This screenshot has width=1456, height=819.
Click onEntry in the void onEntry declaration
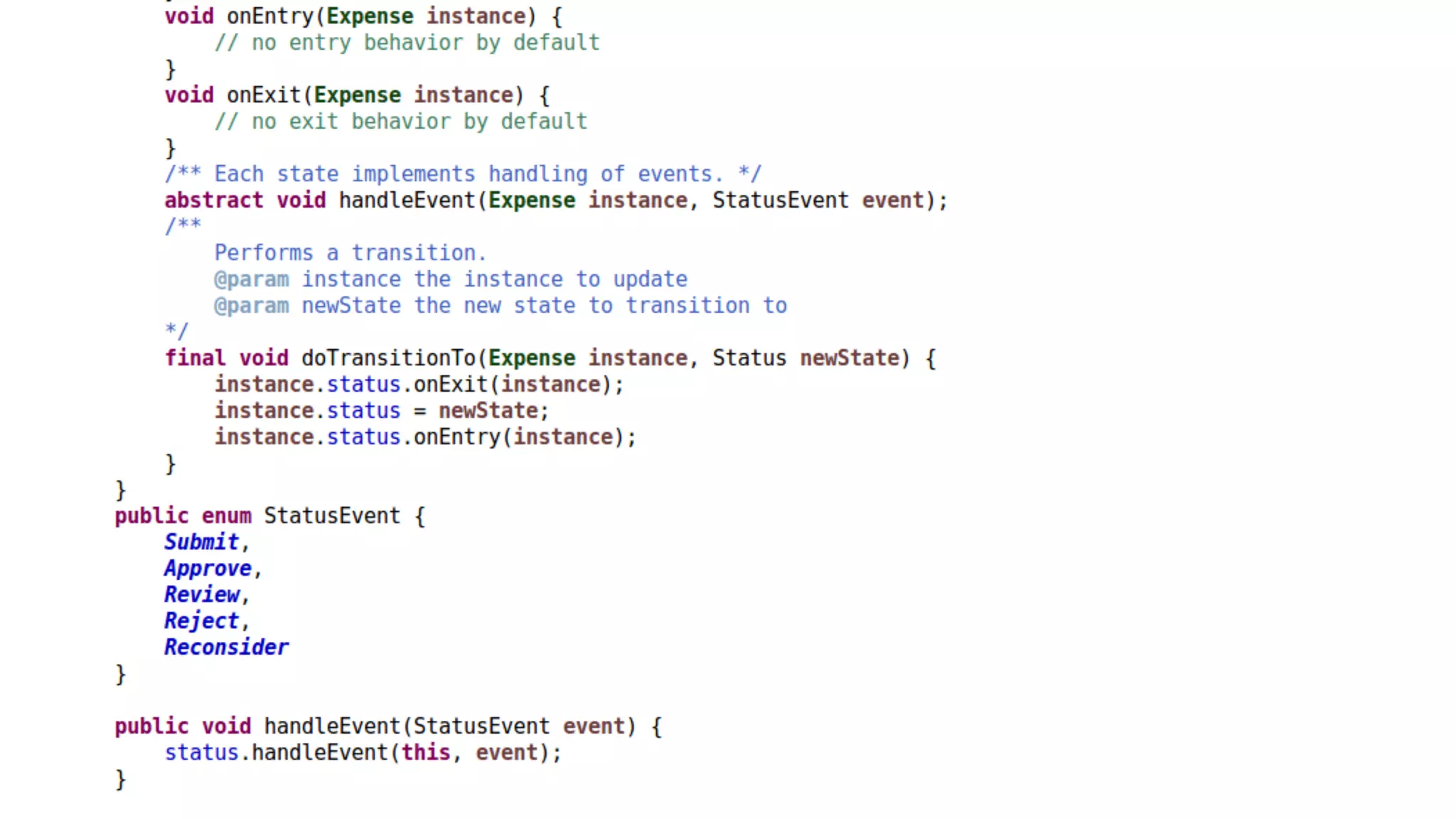[x=270, y=16]
